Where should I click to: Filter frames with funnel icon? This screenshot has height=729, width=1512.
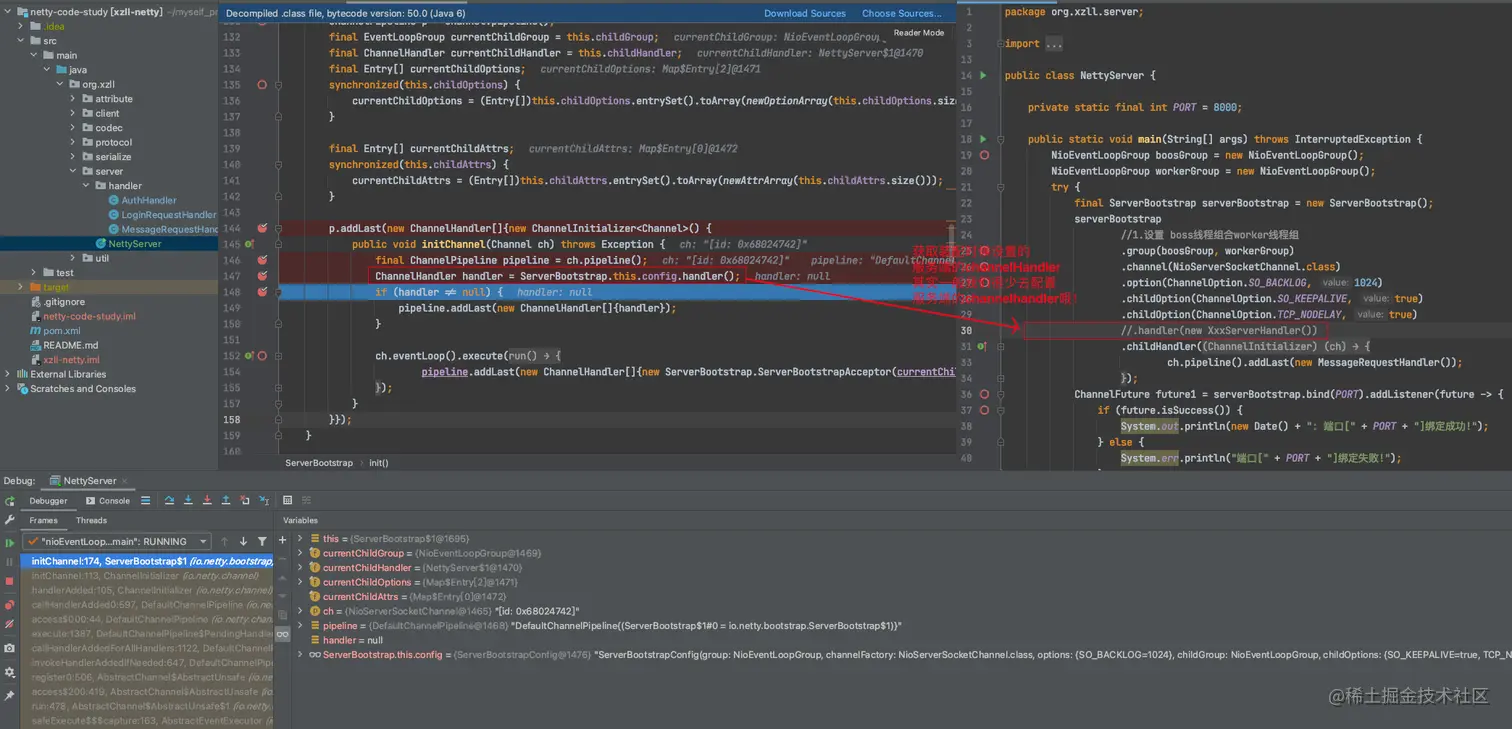[x=262, y=541]
